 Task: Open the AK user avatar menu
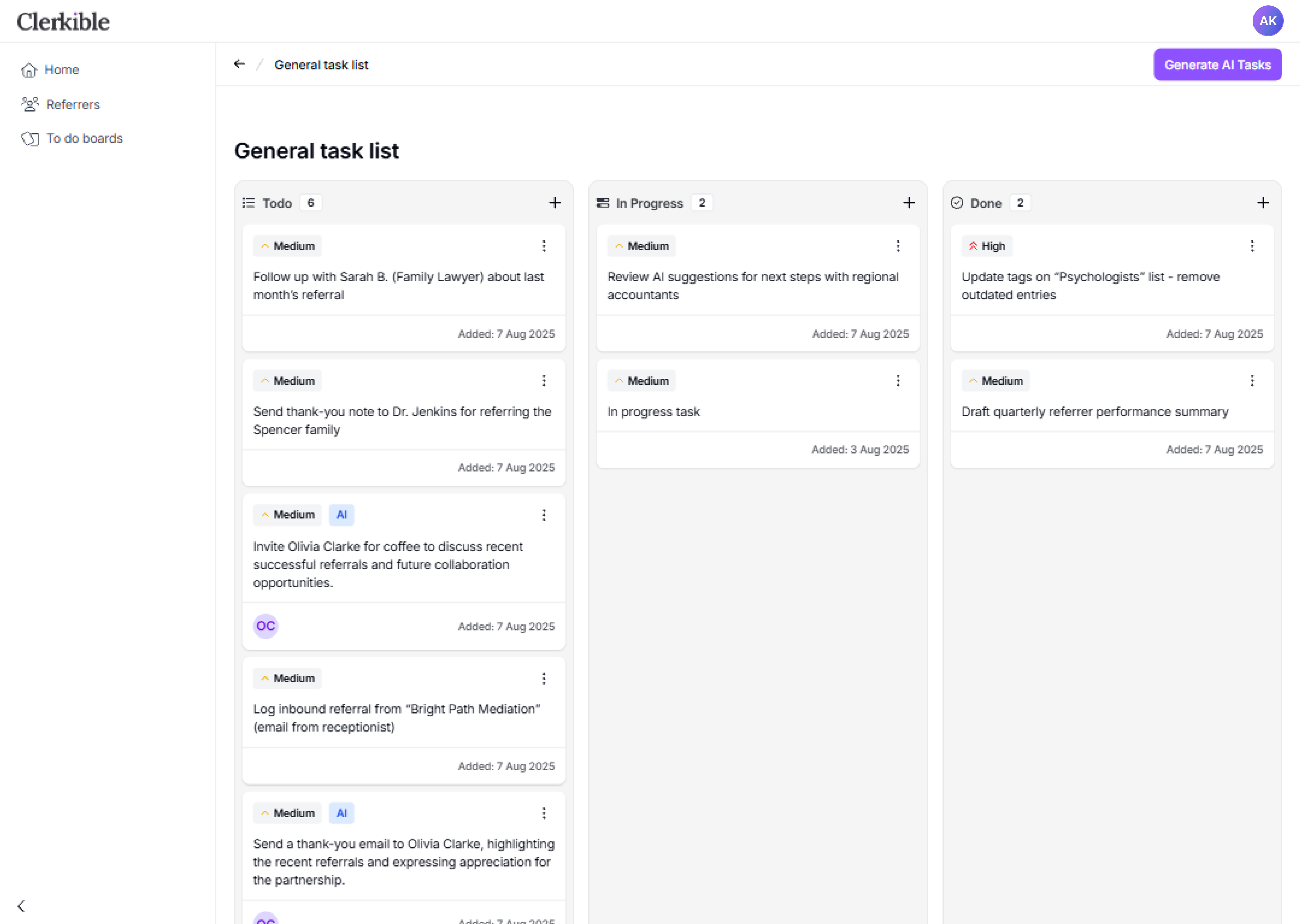(x=1267, y=21)
